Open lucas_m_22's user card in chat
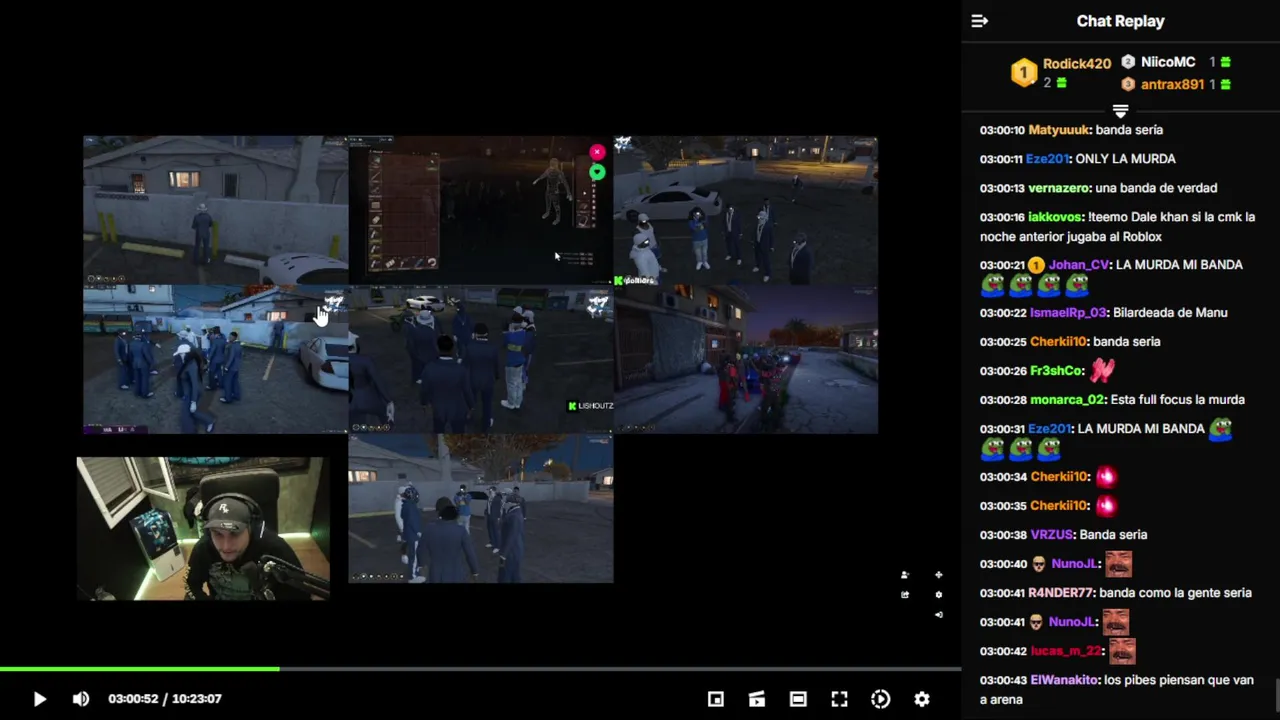 pyautogui.click(x=1066, y=651)
